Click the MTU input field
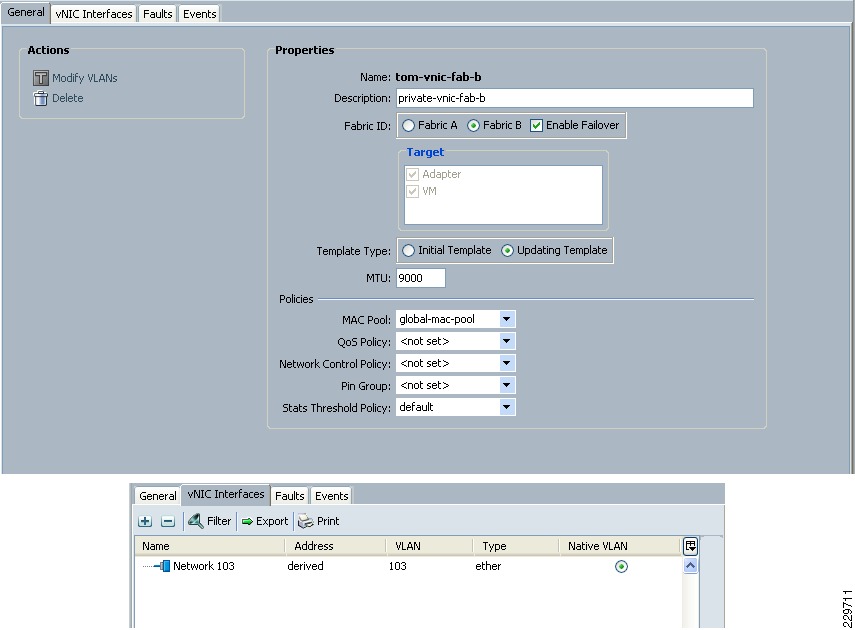Image resolution: width=855 pixels, height=630 pixels. click(420, 278)
